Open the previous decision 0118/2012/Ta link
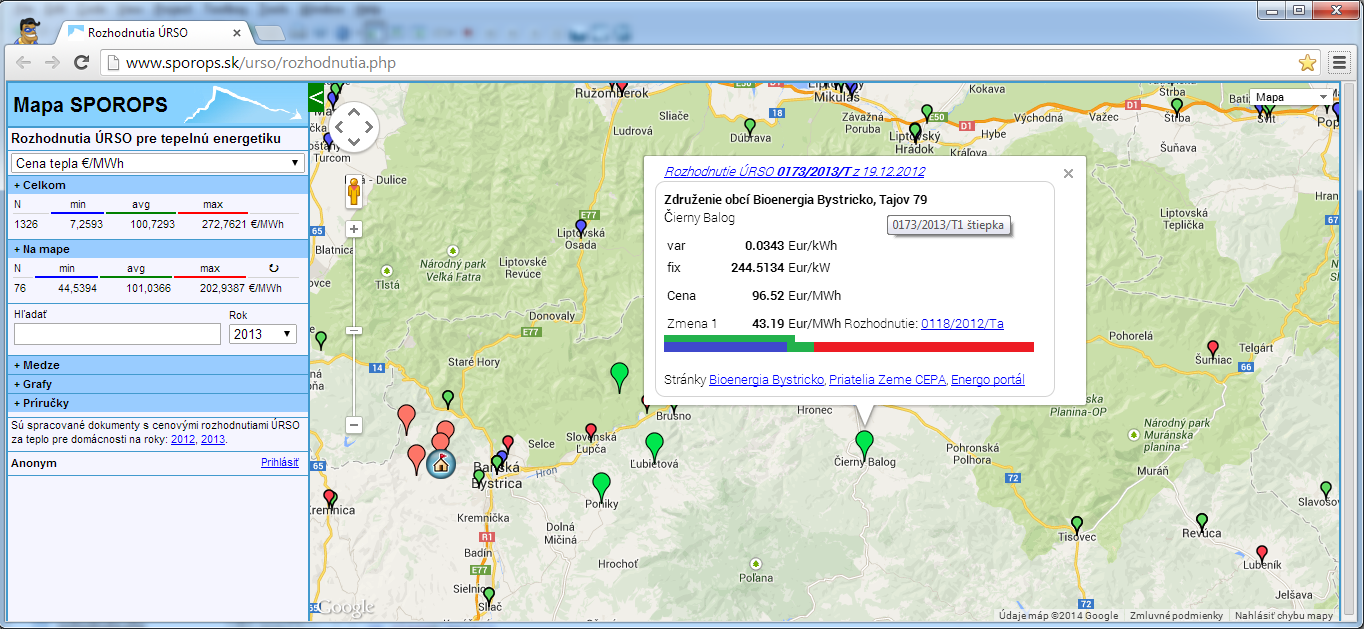Image resolution: width=1364 pixels, height=629 pixels. 962,324
